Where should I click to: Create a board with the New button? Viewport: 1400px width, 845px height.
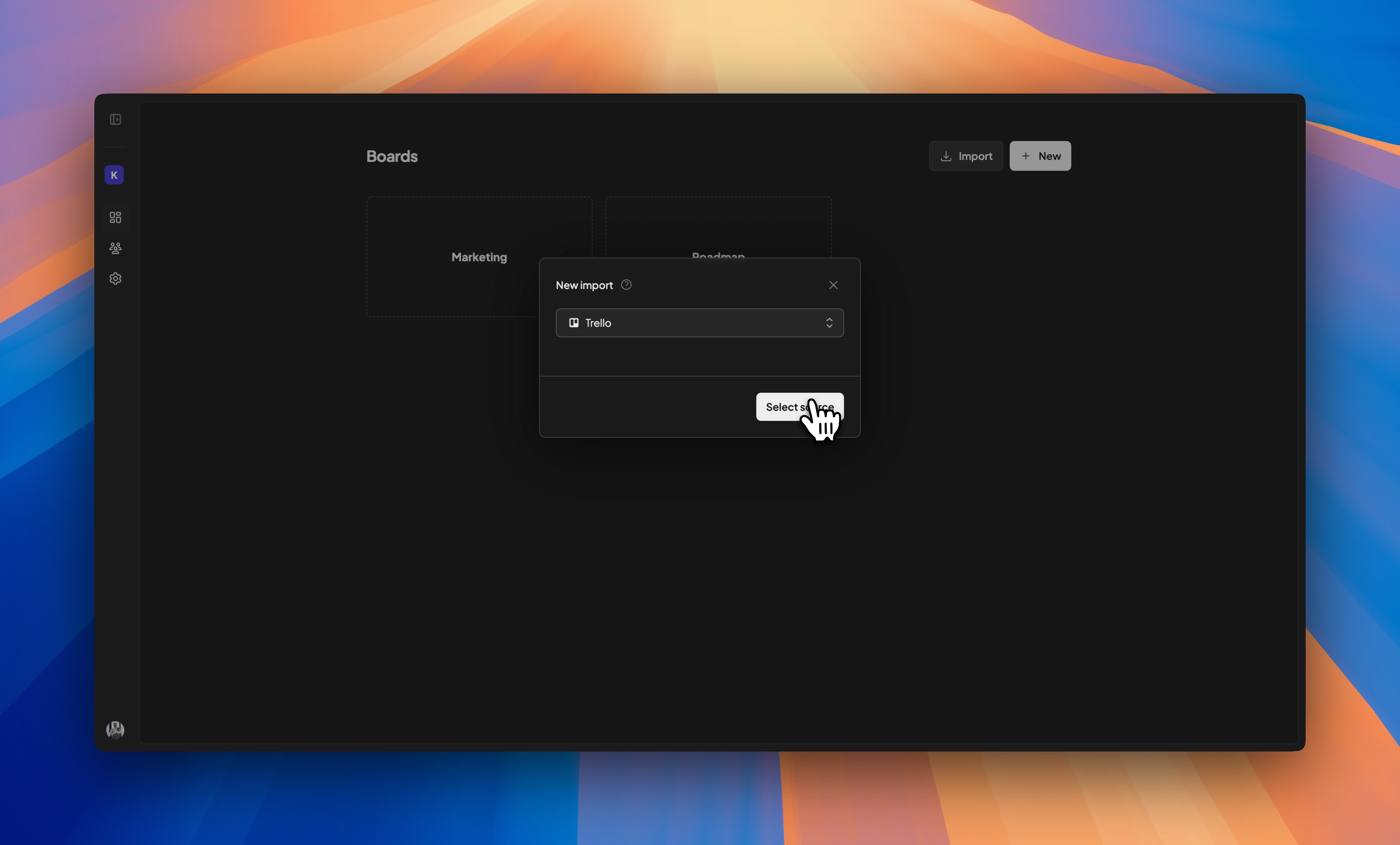click(x=1040, y=156)
